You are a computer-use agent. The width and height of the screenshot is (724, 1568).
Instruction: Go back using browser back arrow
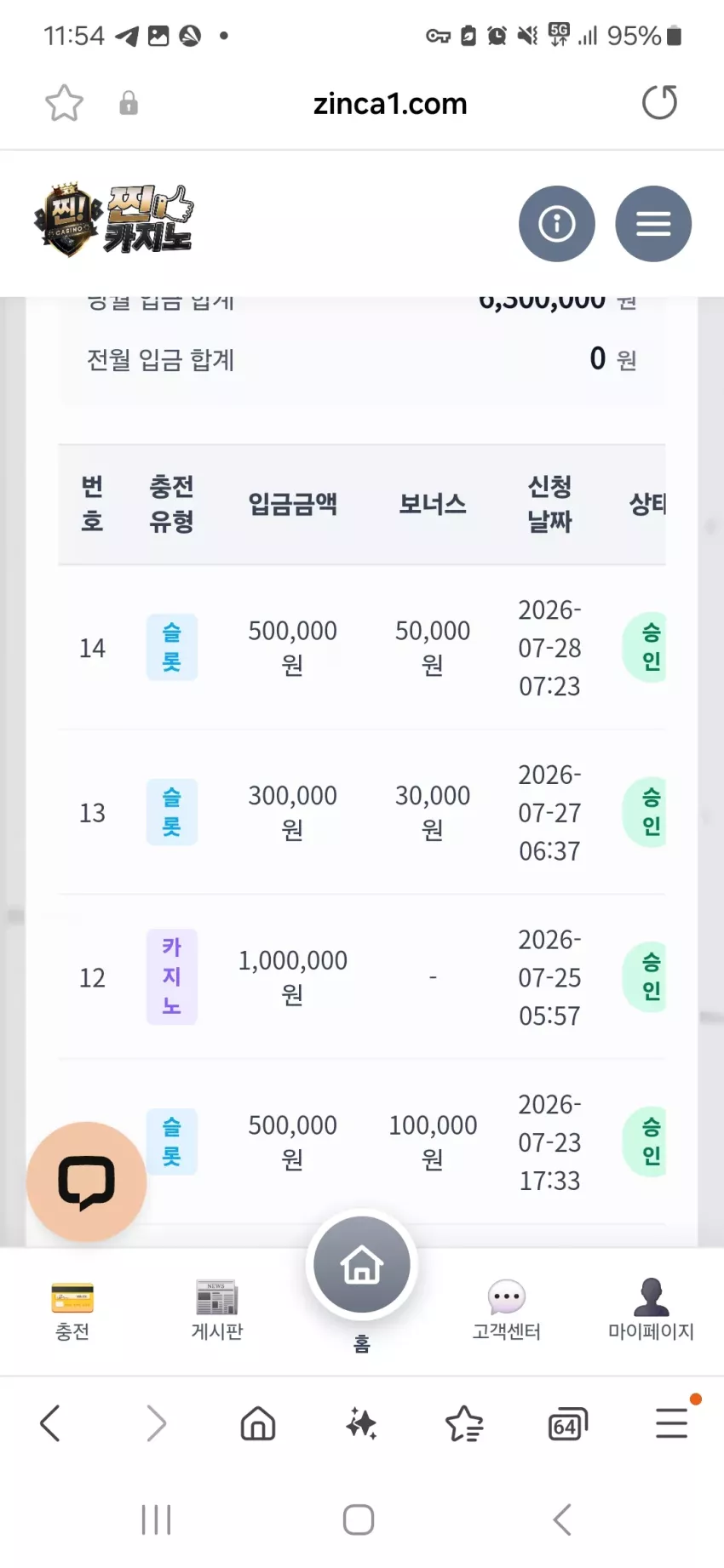50,1423
